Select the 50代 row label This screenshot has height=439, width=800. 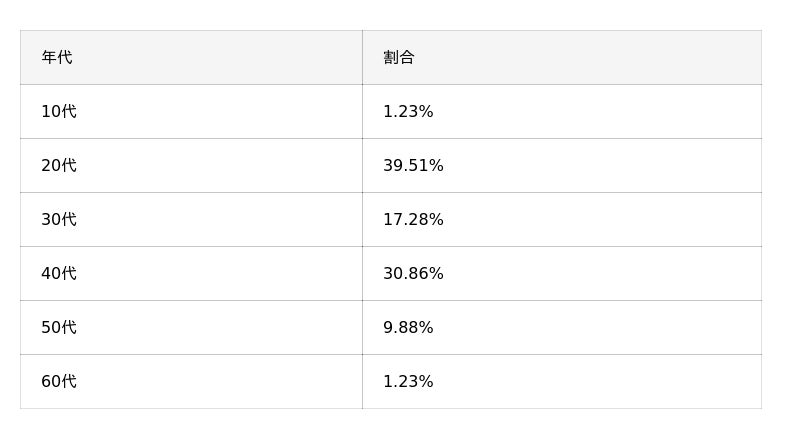[x=59, y=328]
